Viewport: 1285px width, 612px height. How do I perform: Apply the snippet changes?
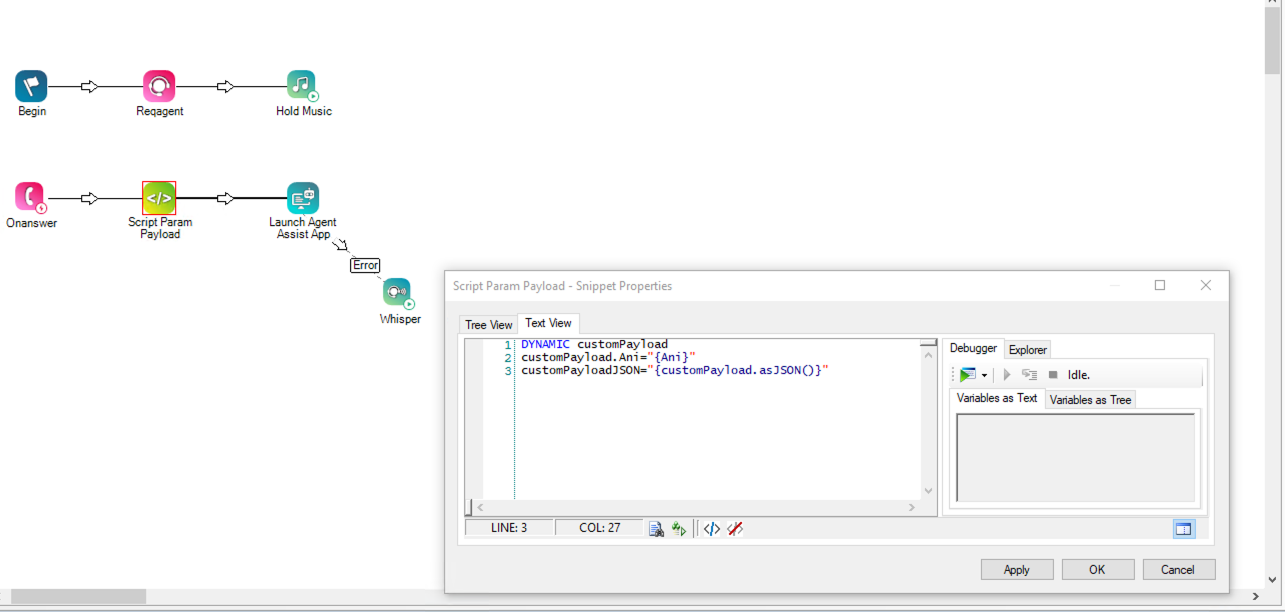(1016, 569)
